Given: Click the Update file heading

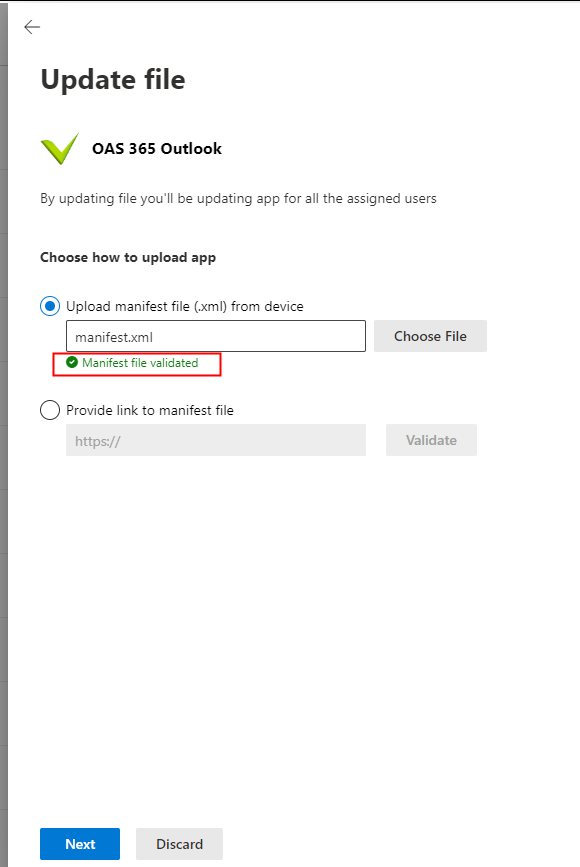Looking at the screenshot, I should (x=113, y=80).
